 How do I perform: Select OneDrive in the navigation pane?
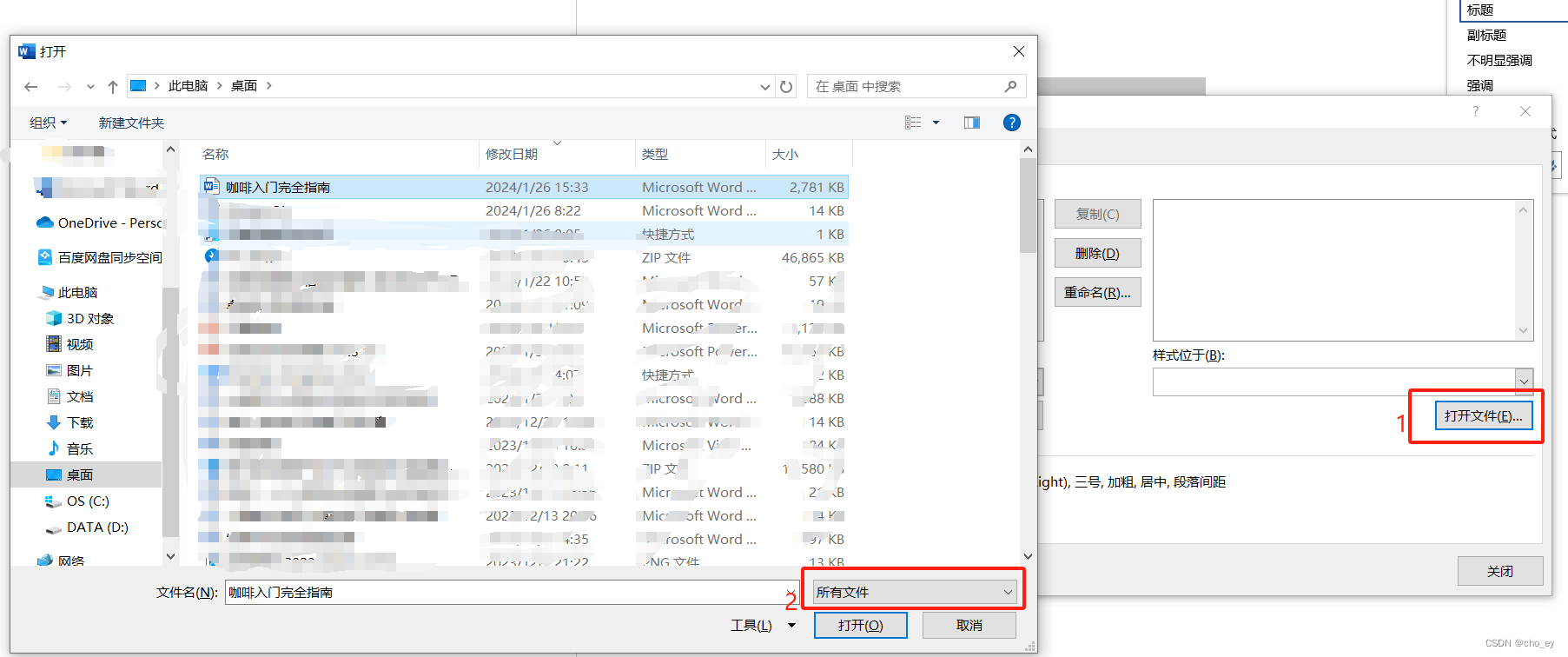[99, 223]
